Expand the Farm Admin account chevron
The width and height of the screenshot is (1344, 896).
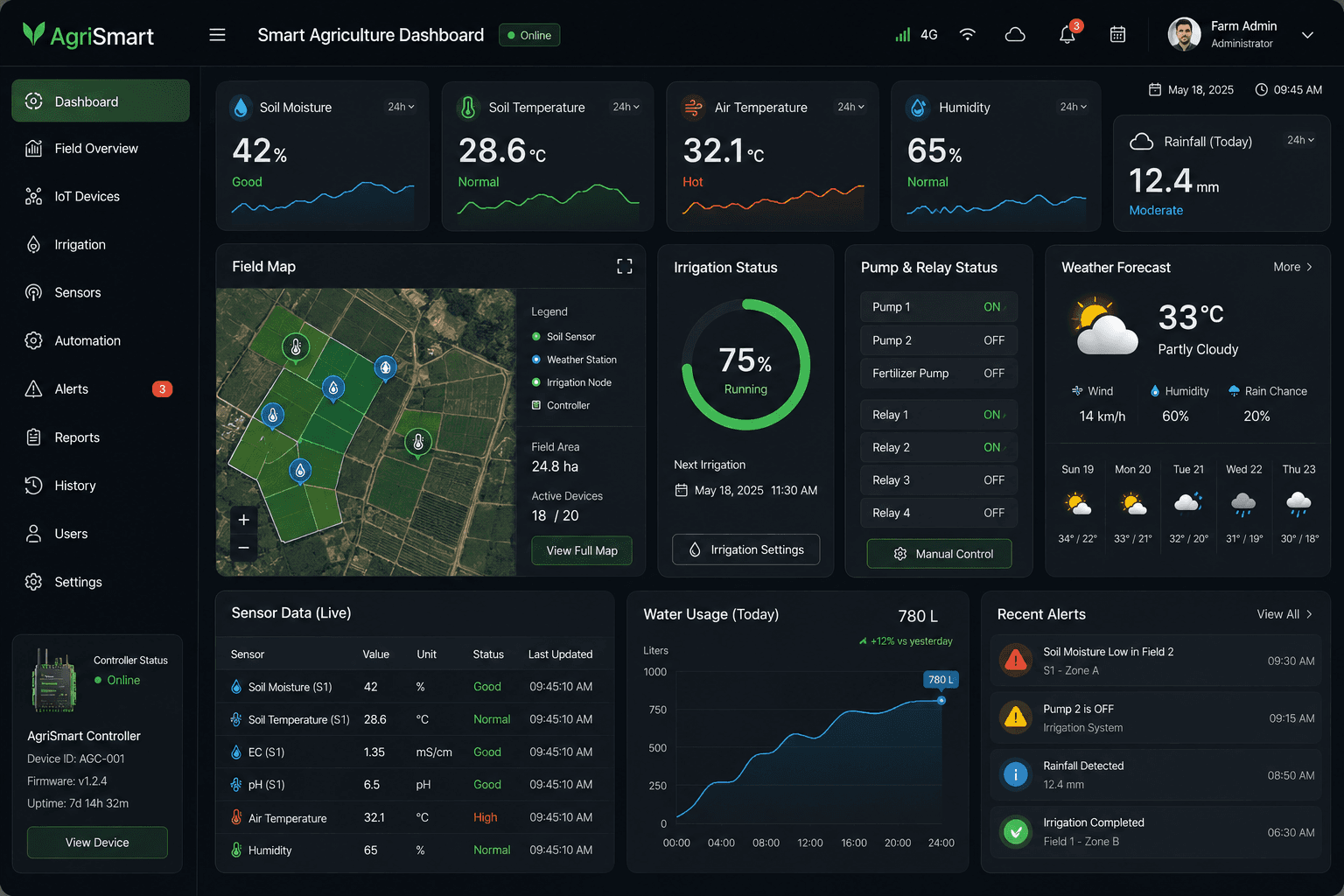click(x=1308, y=35)
